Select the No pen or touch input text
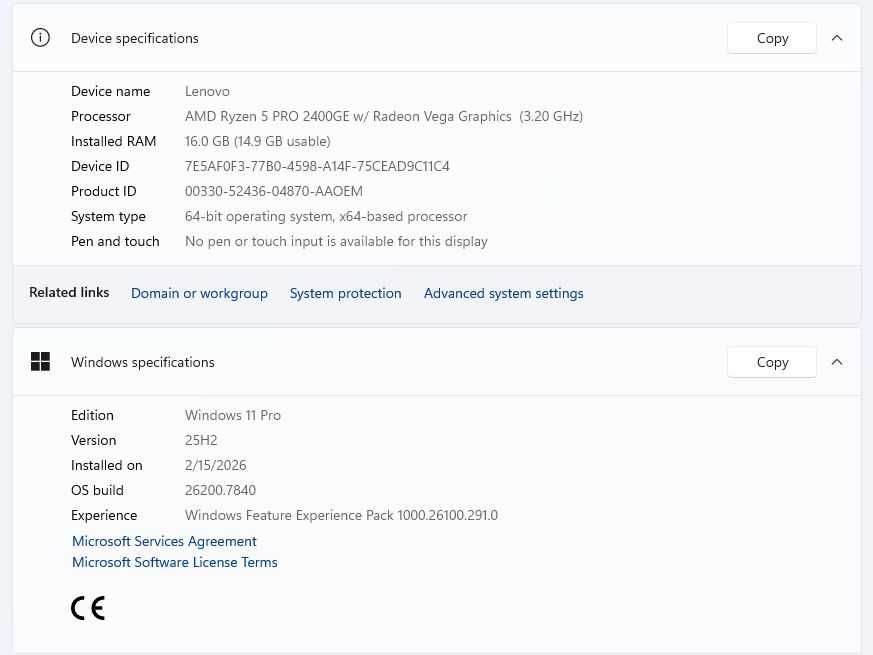This screenshot has height=655, width=873. click(336, 241)
